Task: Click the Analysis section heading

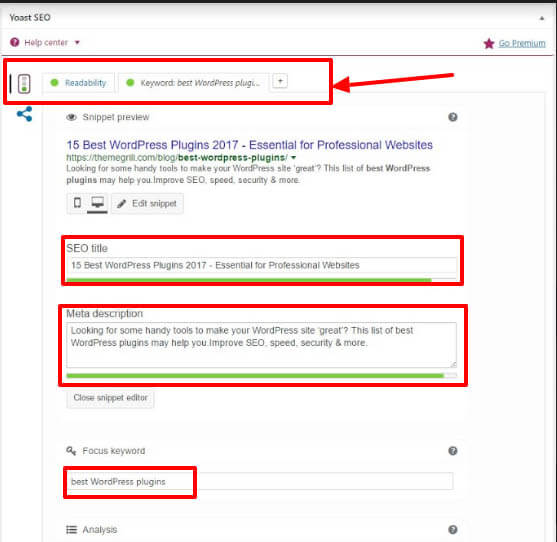Action: tap(99, 530)
